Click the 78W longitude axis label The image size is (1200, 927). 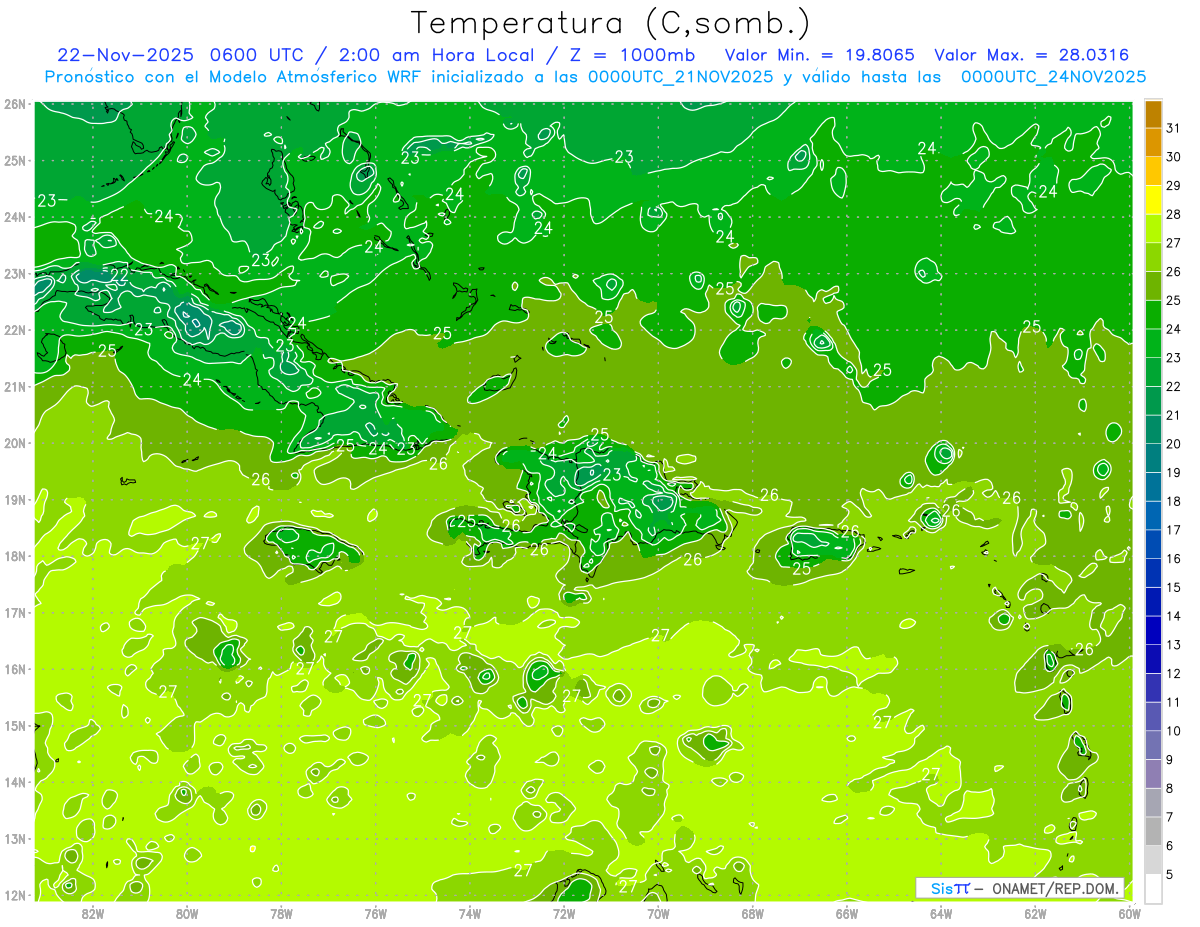click(281, 912)
